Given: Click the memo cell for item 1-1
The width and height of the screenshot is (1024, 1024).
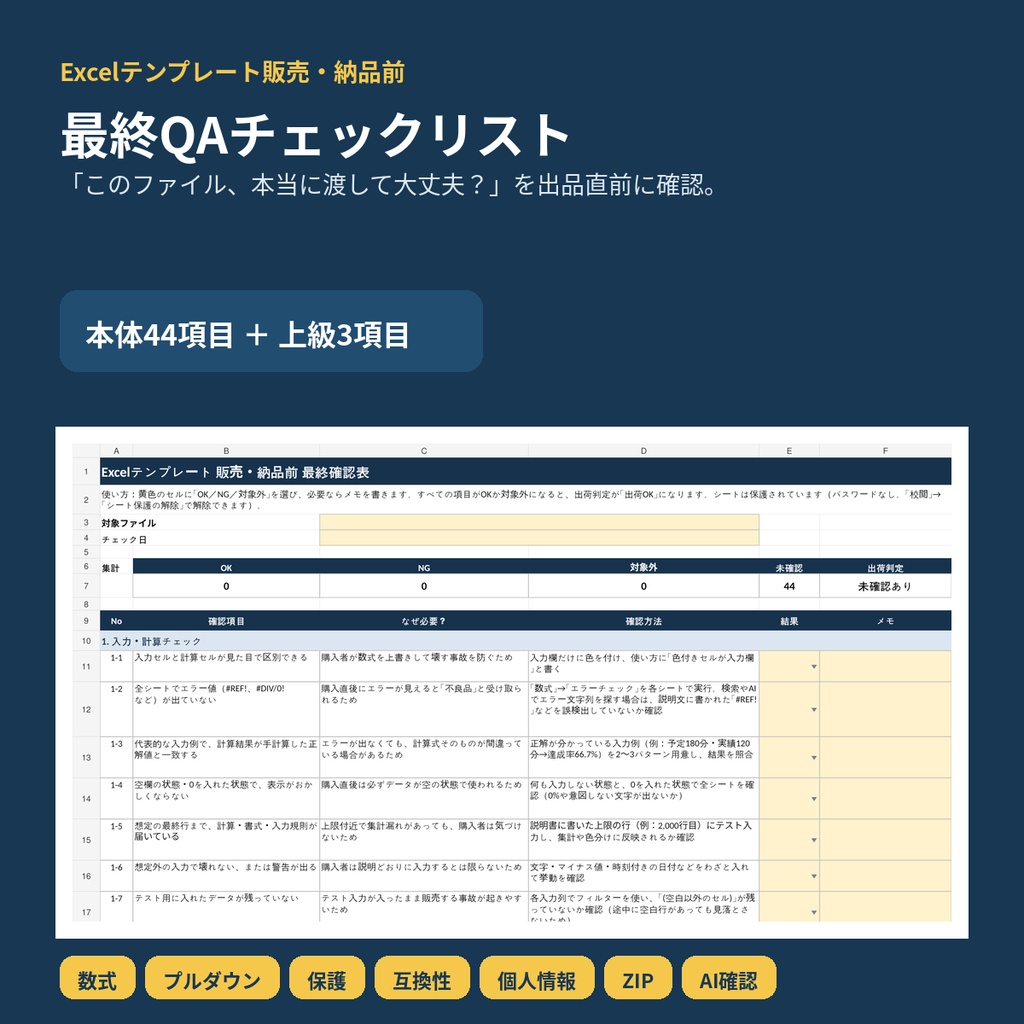Looking at the screenshot, I should pyautogui.click(x=885, y=666).
